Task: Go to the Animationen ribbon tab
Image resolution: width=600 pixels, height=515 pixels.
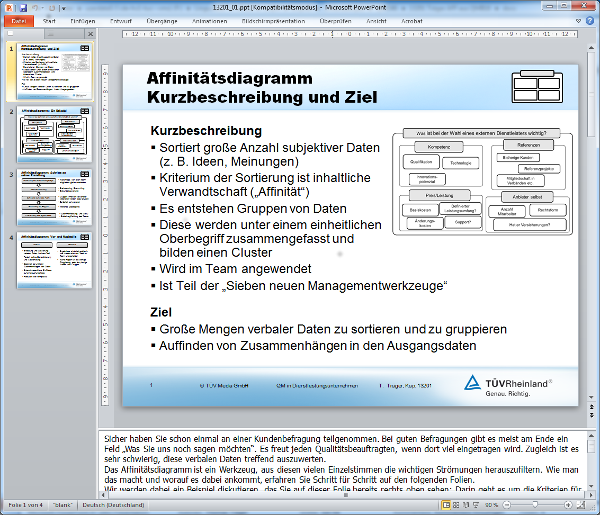Action: [x=208, y=19]
